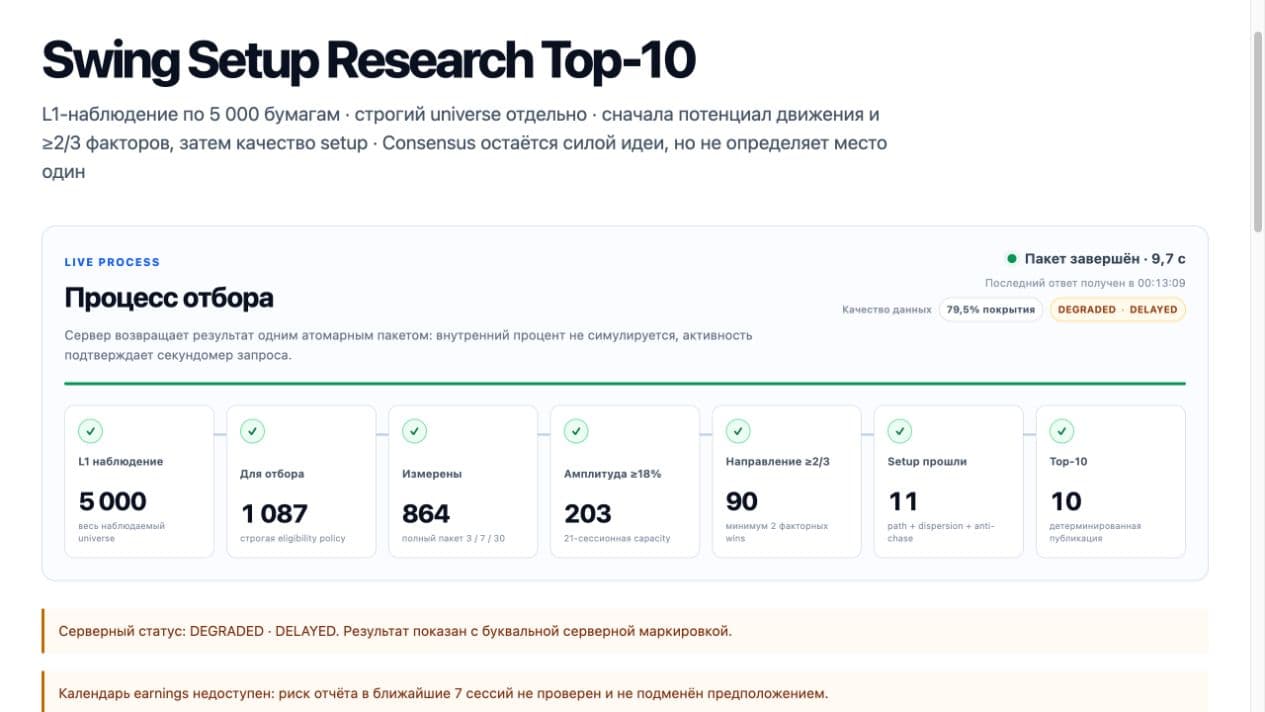
Task: Click the 10 value in the Top-10 card
Action: coord(1066,501)
